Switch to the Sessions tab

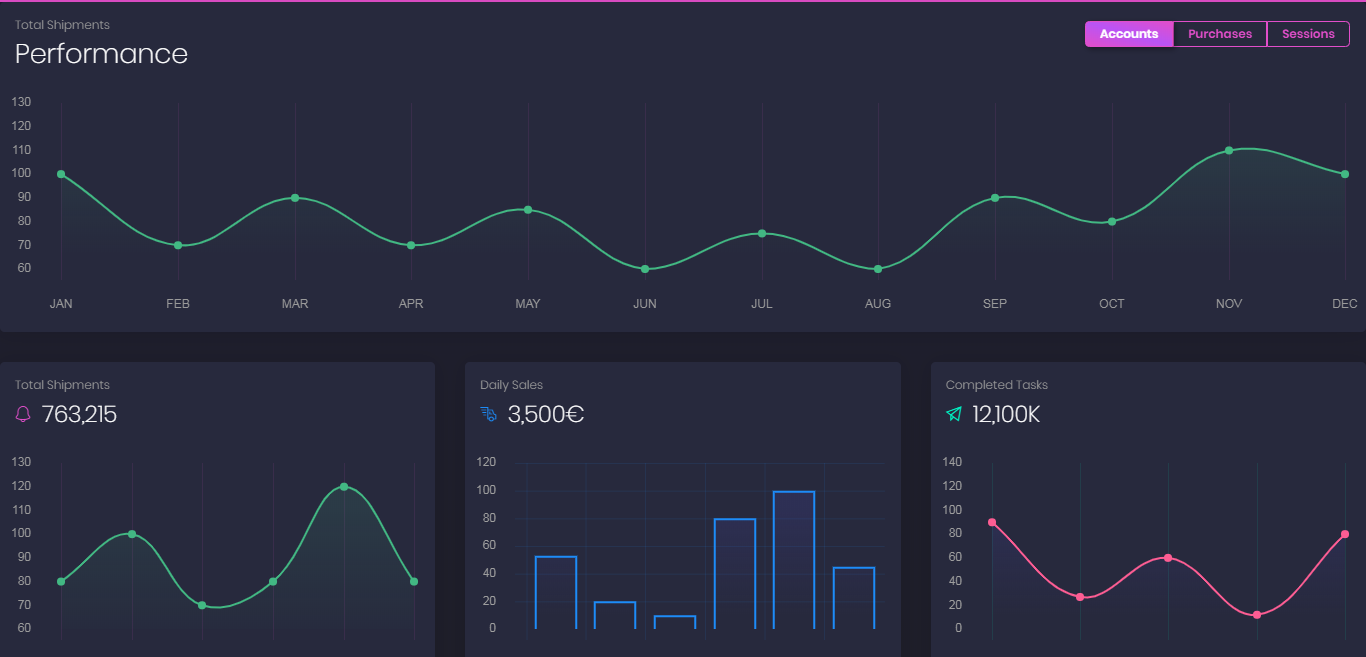click(1308, 34)
